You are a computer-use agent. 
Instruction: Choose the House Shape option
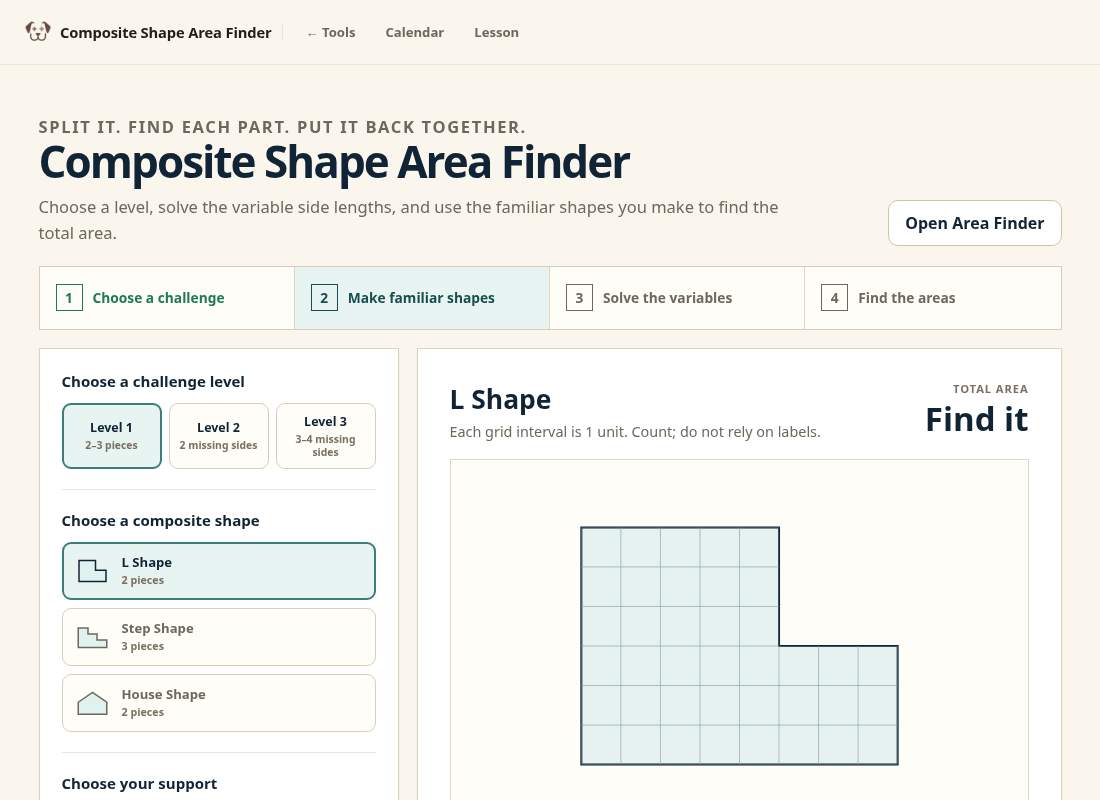point(219,702)
